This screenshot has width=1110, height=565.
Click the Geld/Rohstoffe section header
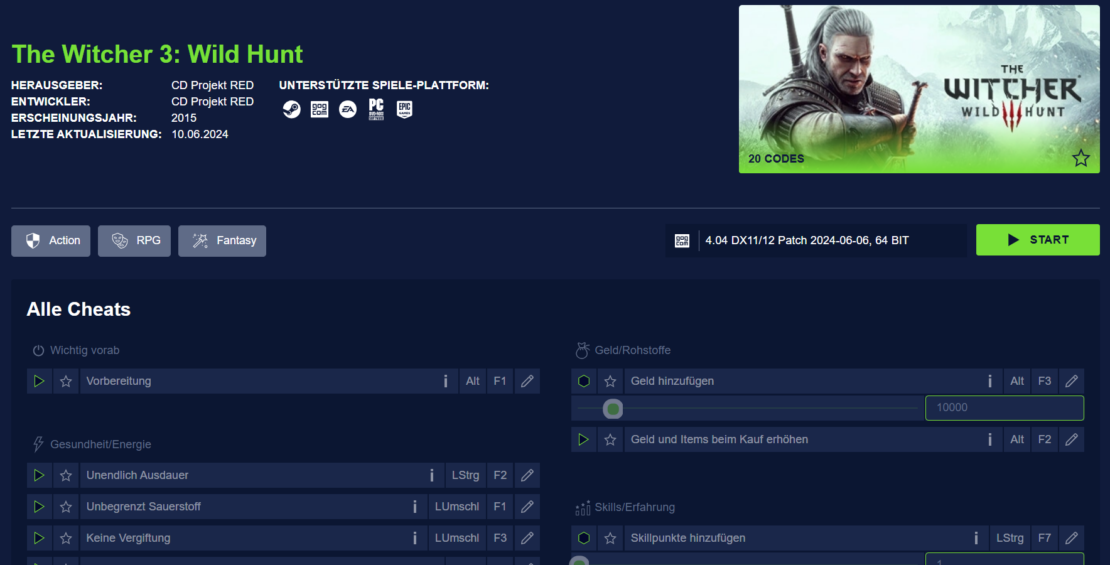[x=623, y=350]
